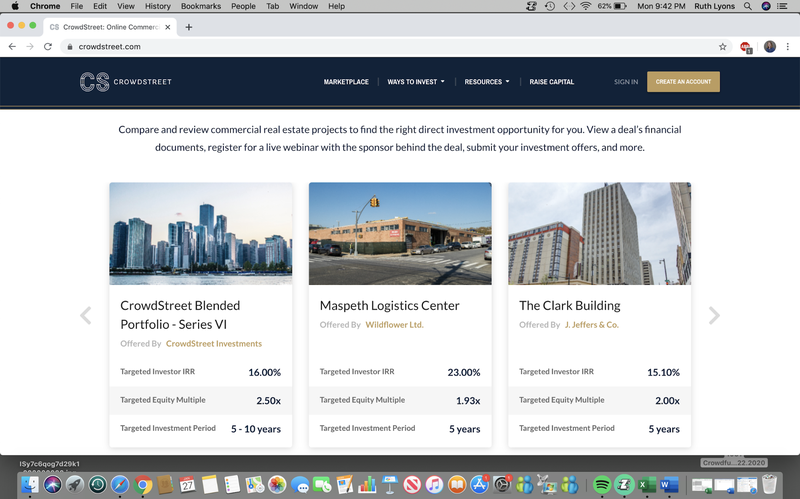Open FaceTime from the dock

pos(322,484)
